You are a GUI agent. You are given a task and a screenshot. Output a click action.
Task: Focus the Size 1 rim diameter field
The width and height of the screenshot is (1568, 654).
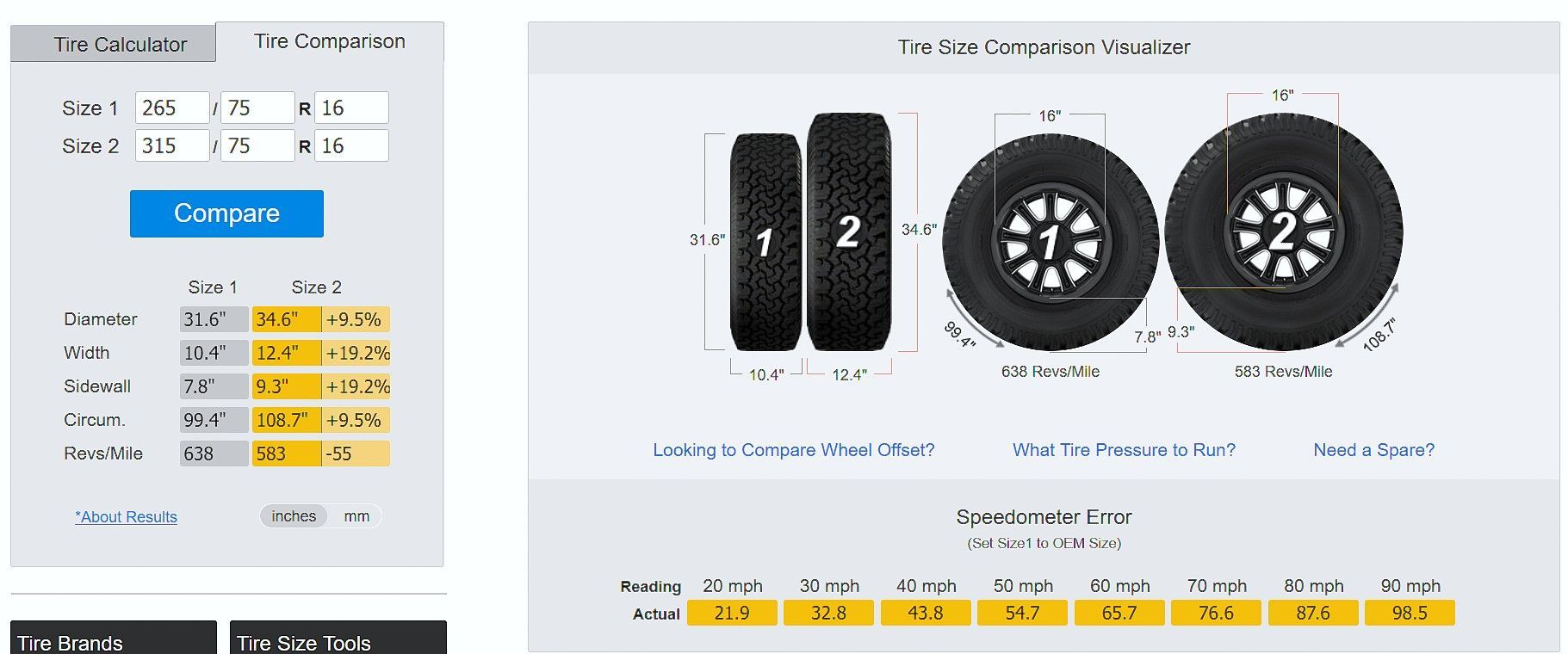pyautogui.click(x=351, y=108)
